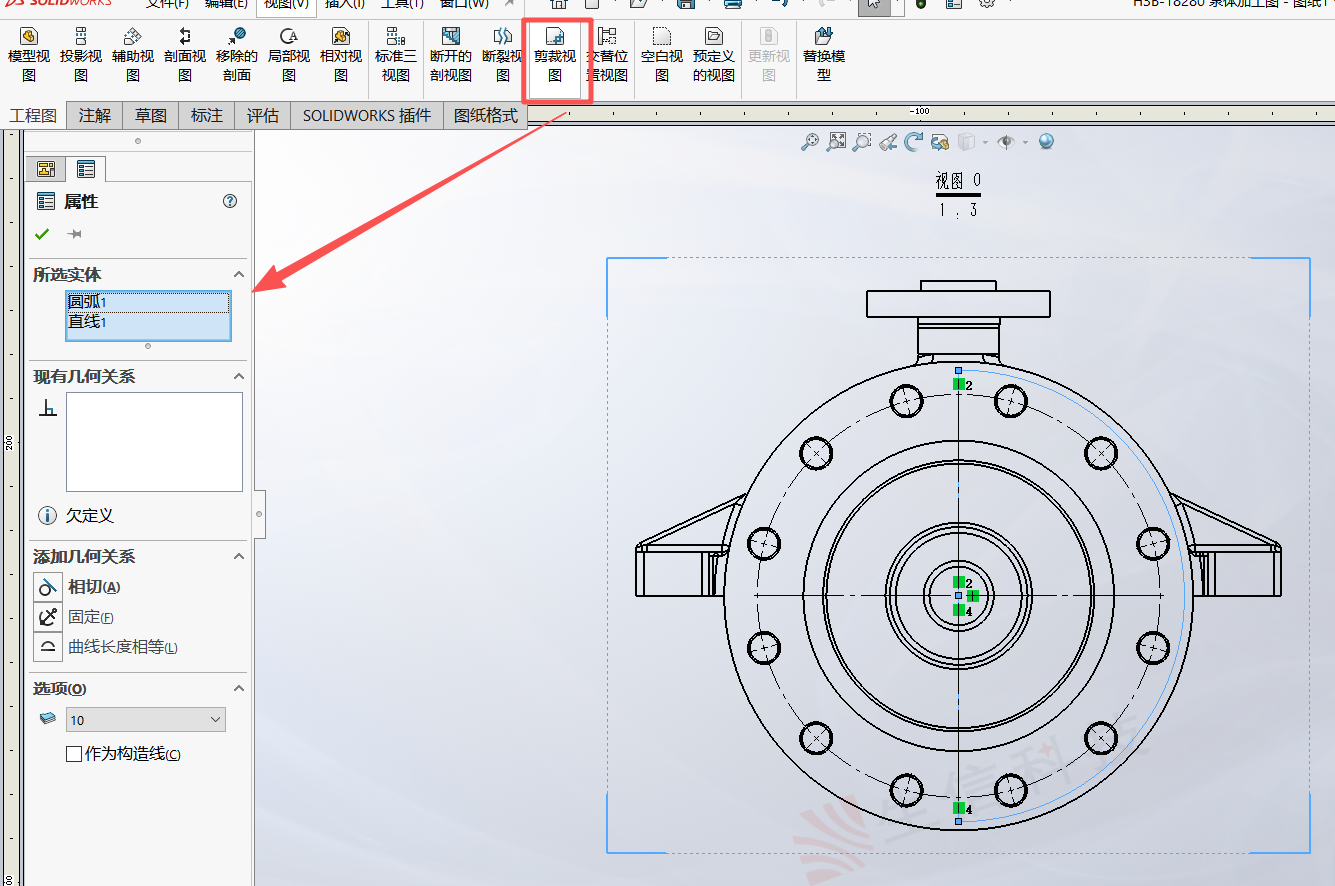Select 直线1 in selected entities list
Screen dimensions: 1335x886
click(148, 322)
